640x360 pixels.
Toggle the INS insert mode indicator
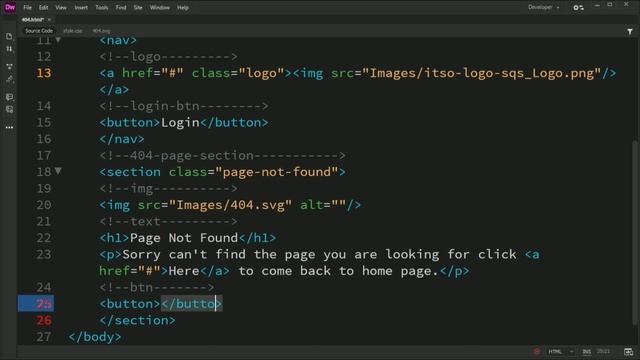click(x=587, y=352)
